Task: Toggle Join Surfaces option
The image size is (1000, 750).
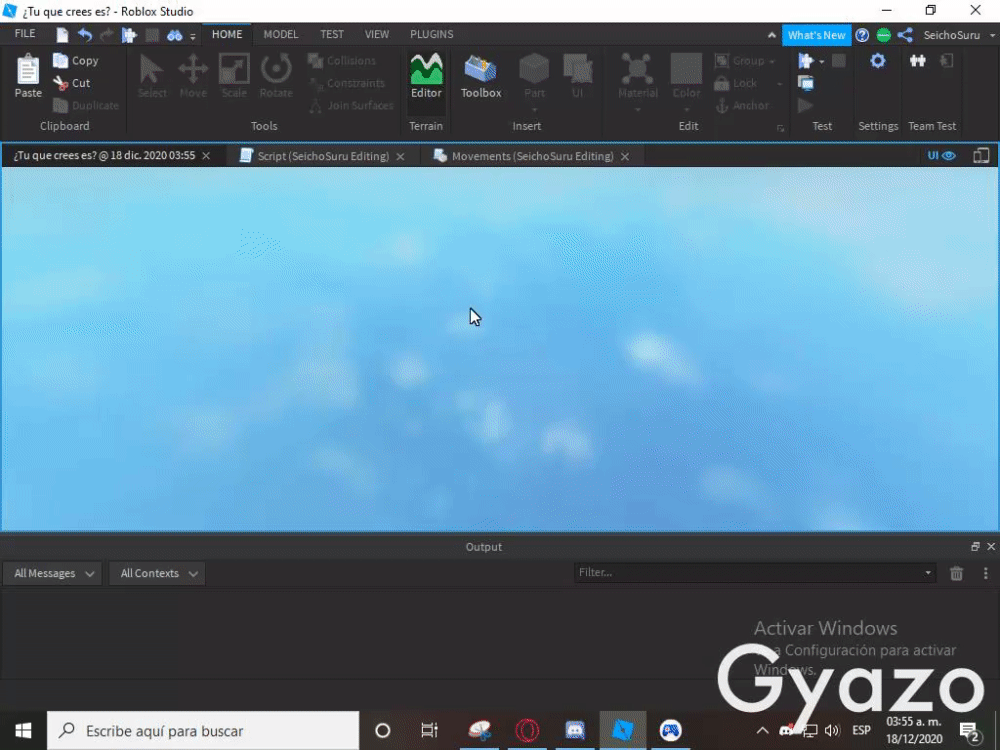Action: pyautogui.click(x=351, y=105)
